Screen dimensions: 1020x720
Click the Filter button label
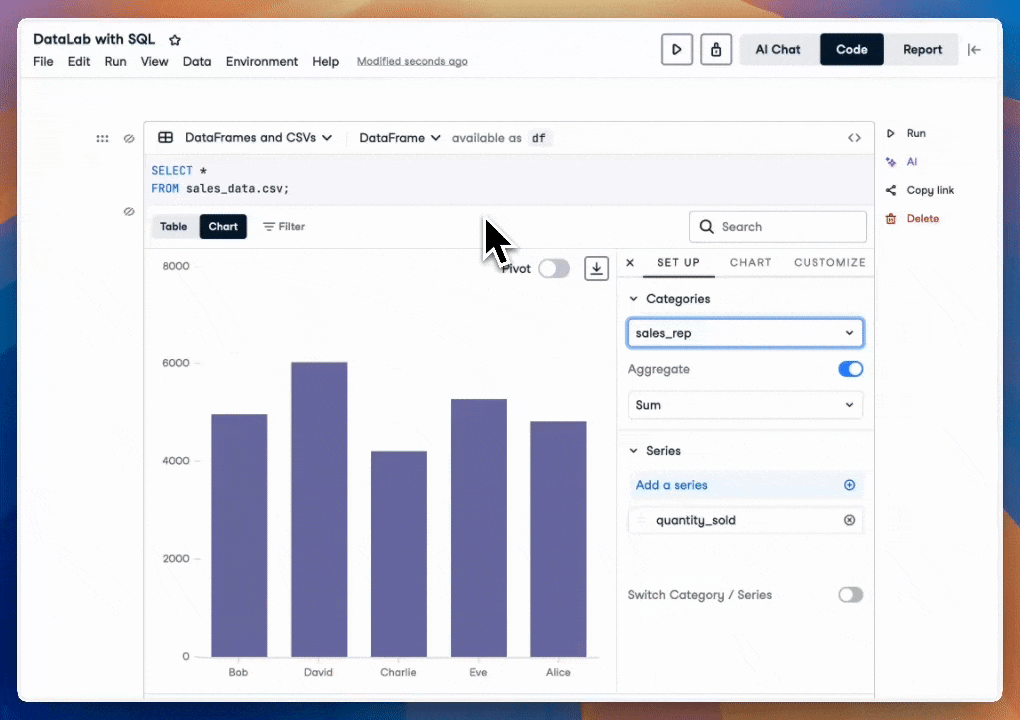tap(291, 226)
